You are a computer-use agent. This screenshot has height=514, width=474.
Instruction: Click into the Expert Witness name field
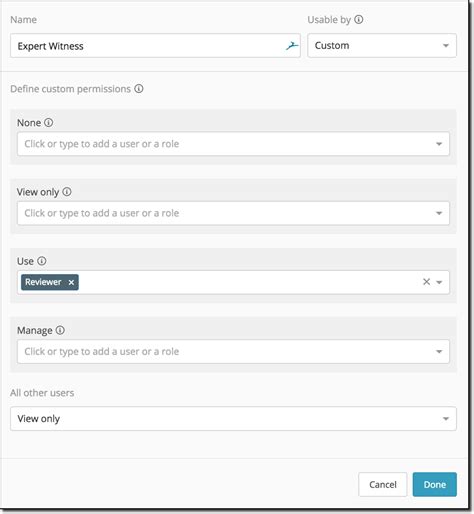(x=155, y=46)
